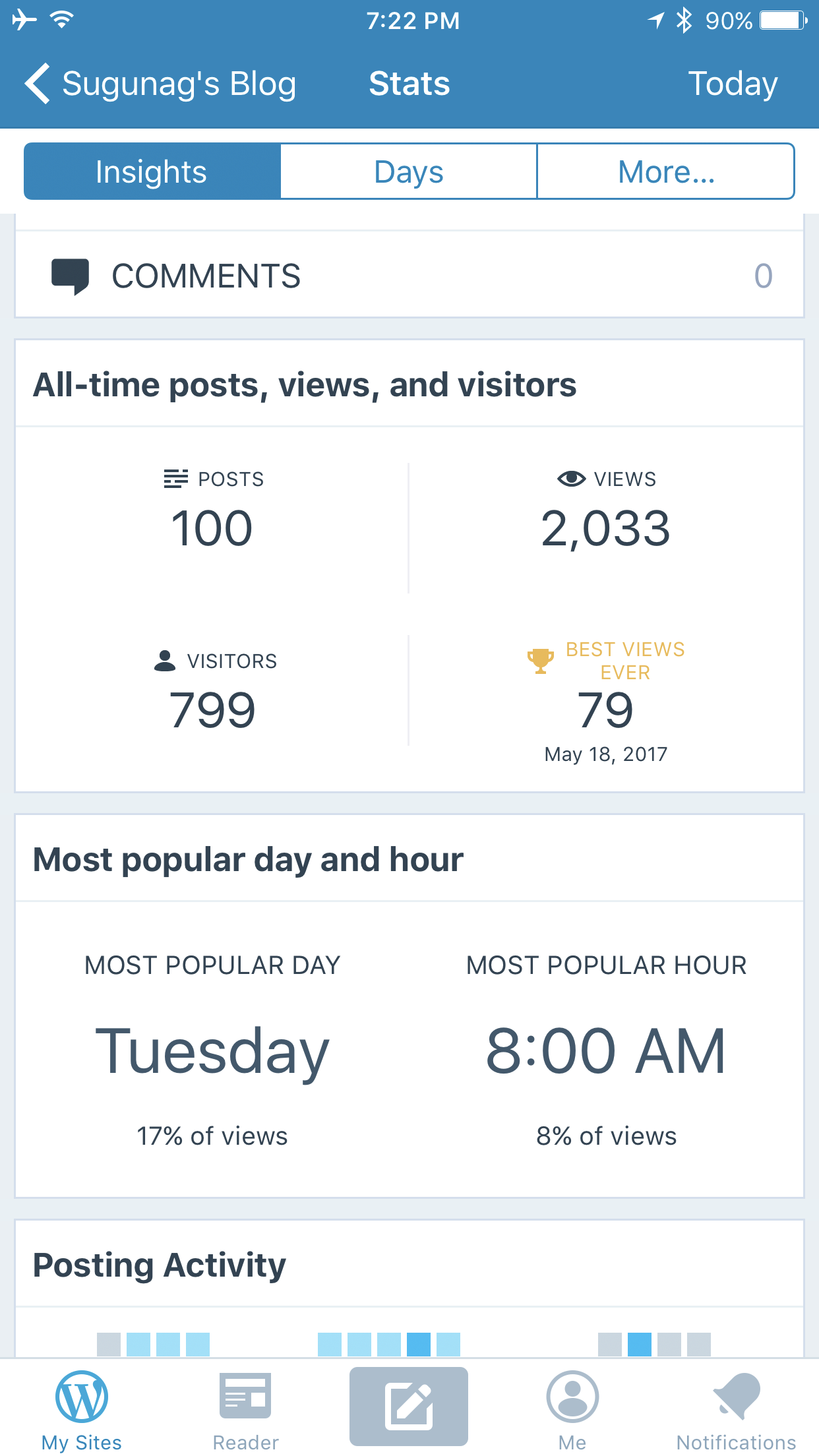Tap the Best Views Ever trophy icon
Screen dimensions: 819x1456
540,661
